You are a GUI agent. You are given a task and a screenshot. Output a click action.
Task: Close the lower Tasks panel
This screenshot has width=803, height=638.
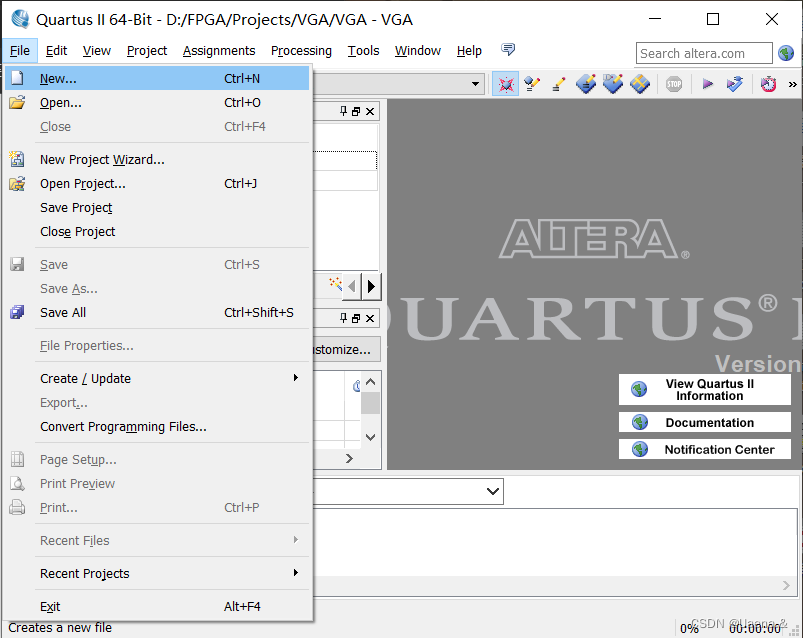[370, 318]
